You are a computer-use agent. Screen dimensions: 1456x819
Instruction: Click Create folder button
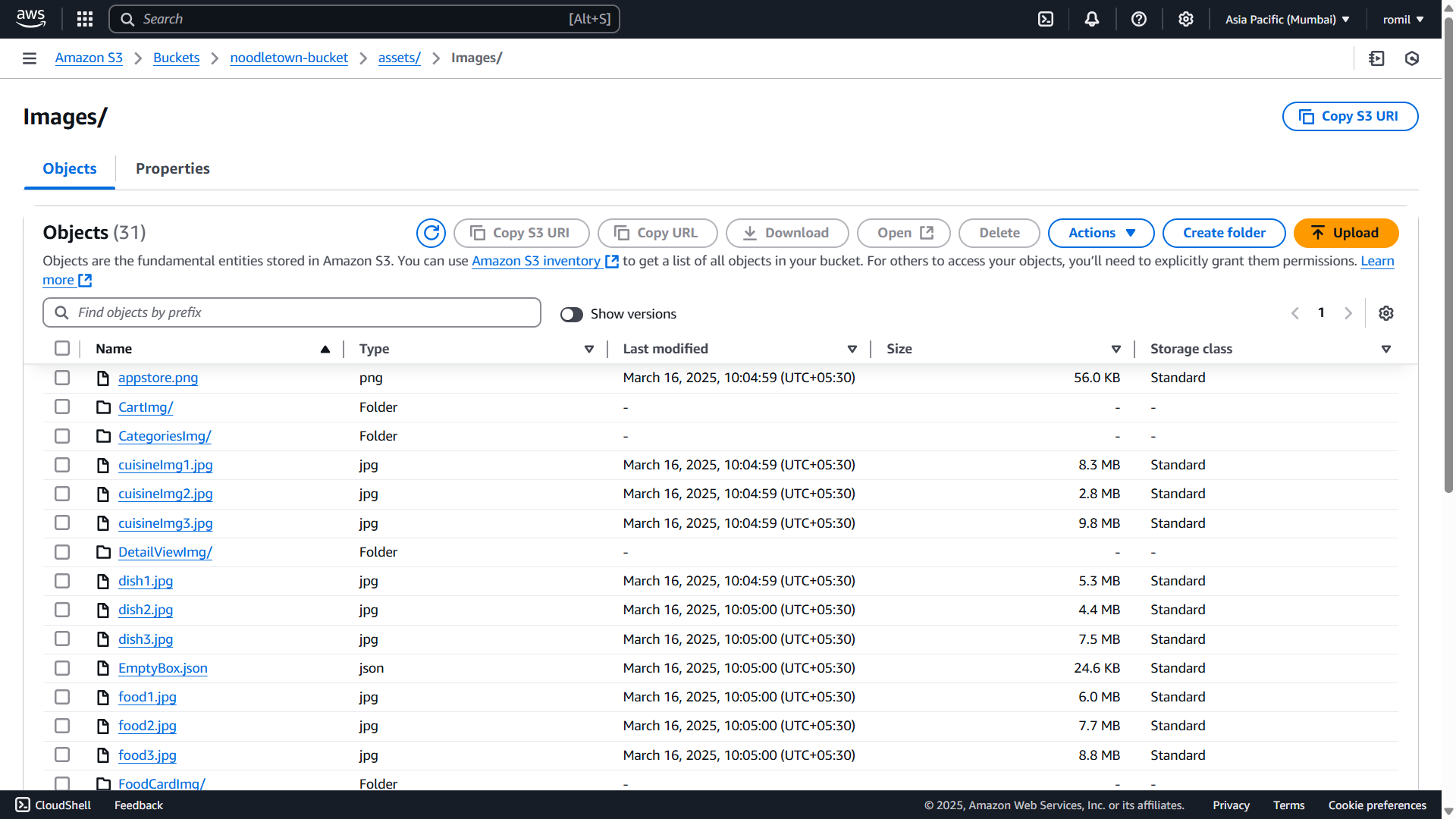1224,233
